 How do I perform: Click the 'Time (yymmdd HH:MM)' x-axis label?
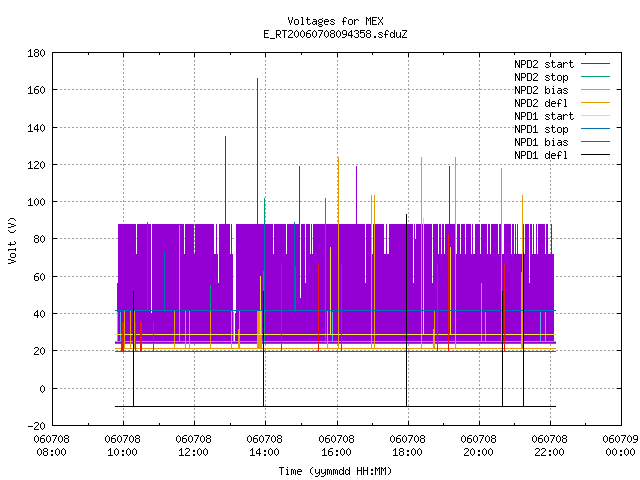335,471
